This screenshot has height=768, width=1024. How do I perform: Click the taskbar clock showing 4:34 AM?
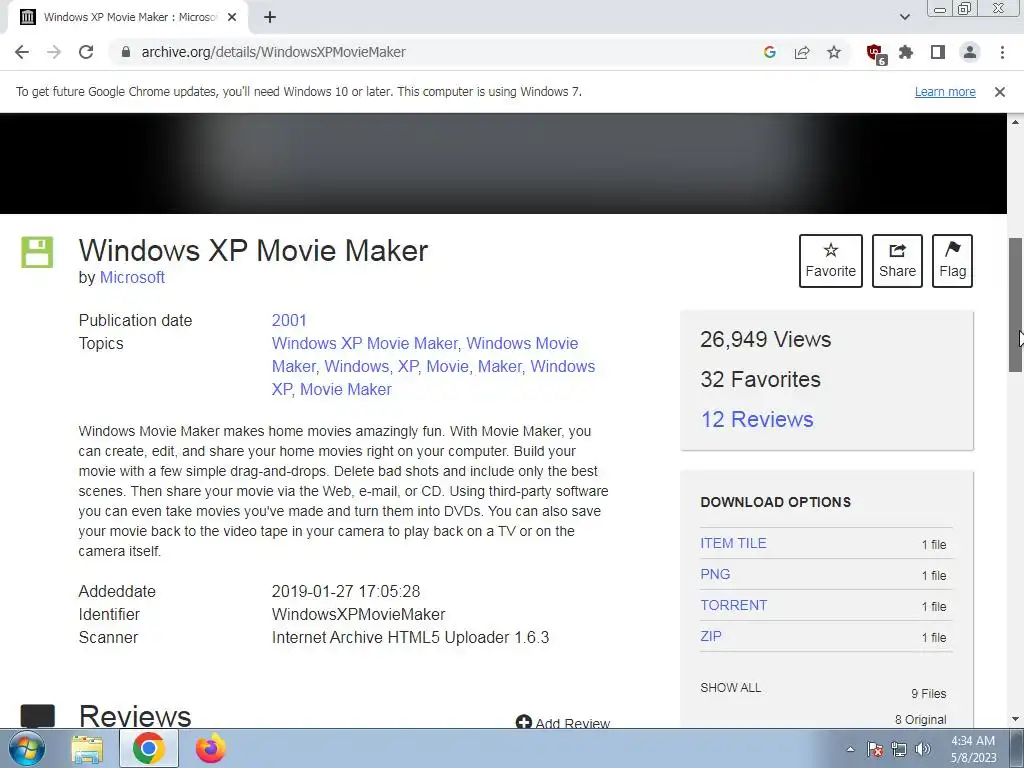point(973,749)
